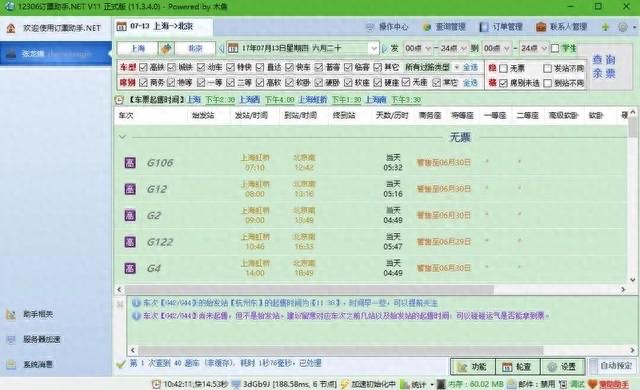Click the green plus add-tab icon

coord(605,27)
